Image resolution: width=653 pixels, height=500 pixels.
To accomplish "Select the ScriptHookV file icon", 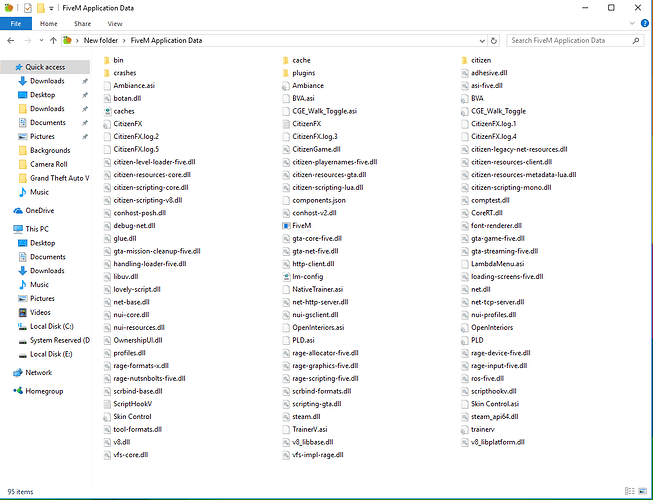I will point(107,404).
